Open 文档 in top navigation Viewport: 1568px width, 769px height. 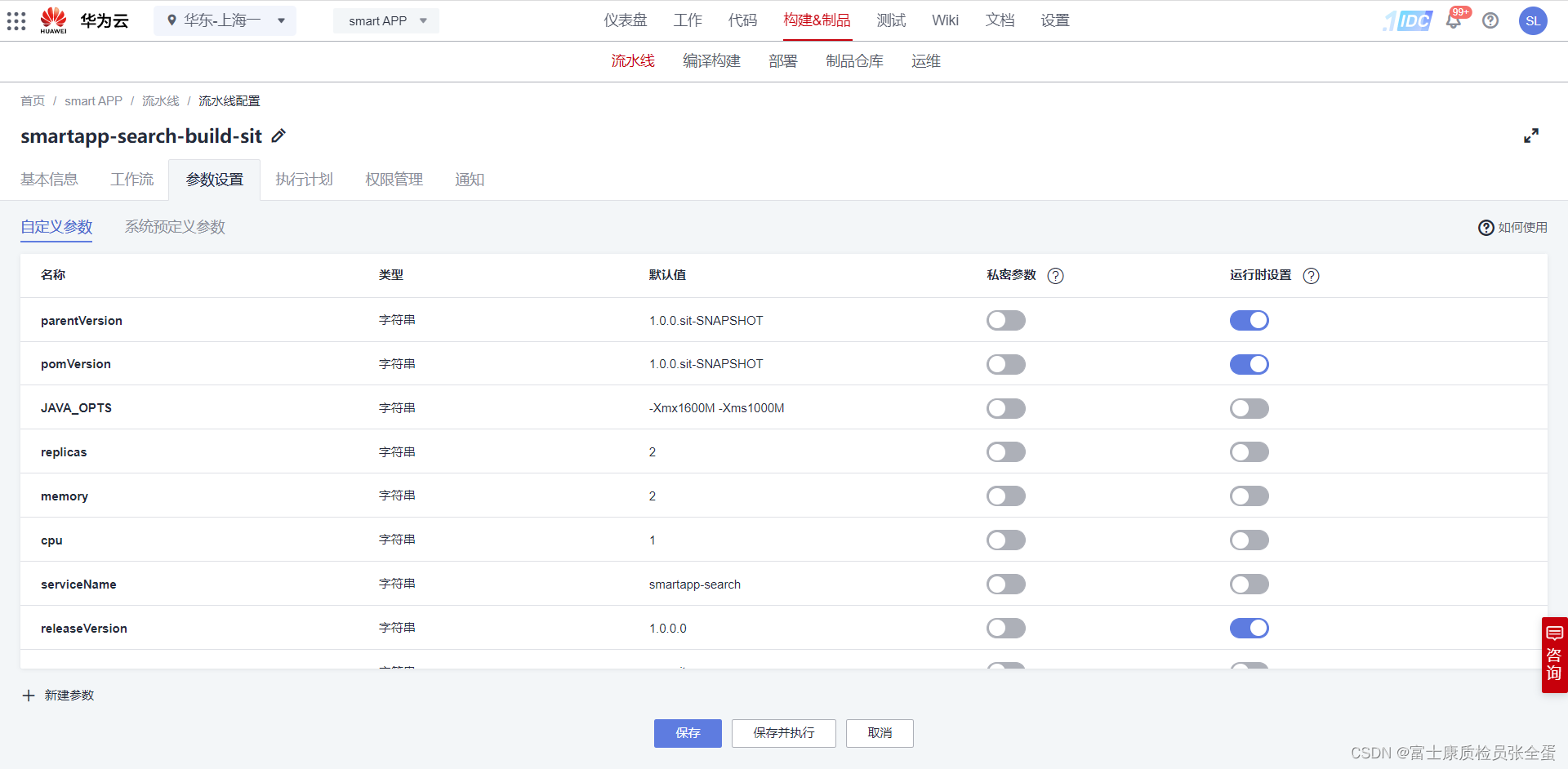coord(1000,20)
